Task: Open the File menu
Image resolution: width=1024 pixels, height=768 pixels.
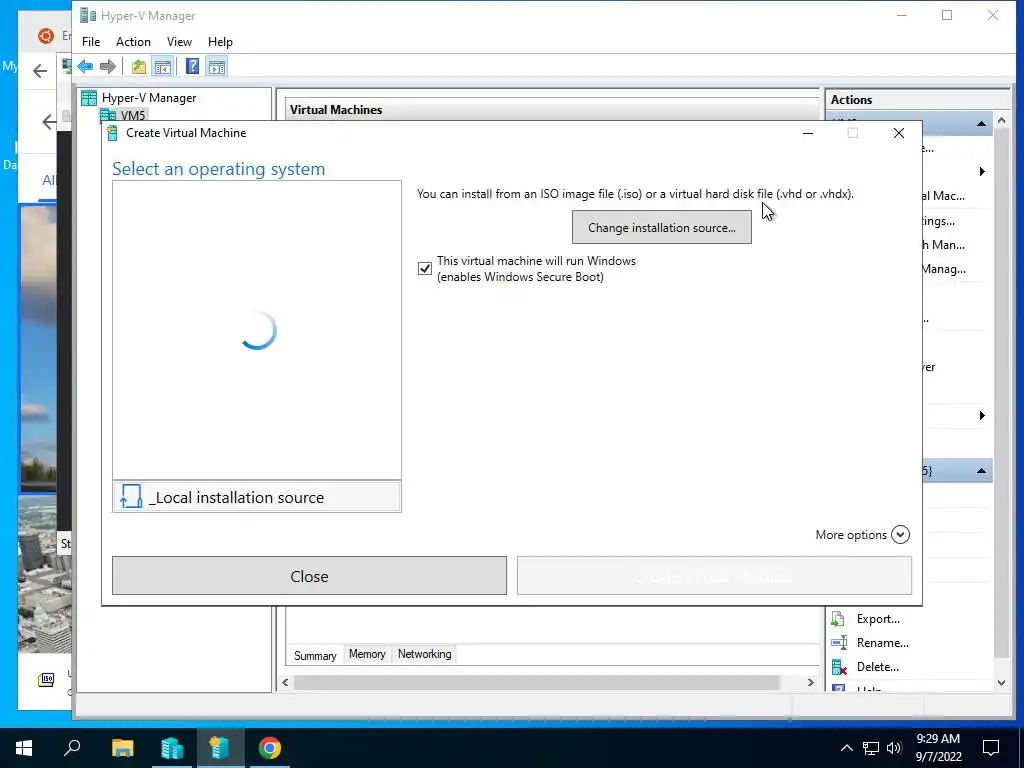Action: (91, 42)
